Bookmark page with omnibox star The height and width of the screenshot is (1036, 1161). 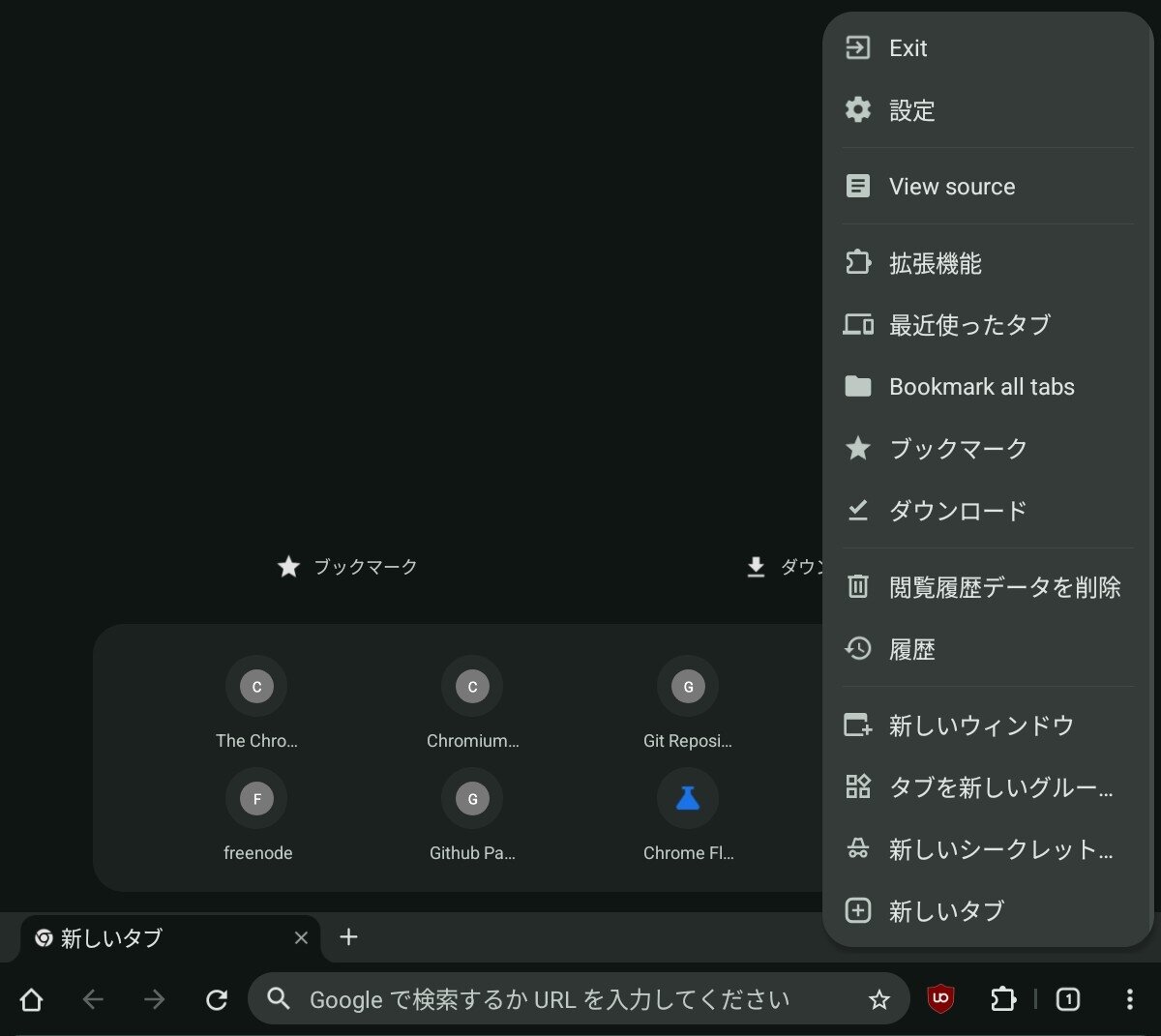point(878,999)
